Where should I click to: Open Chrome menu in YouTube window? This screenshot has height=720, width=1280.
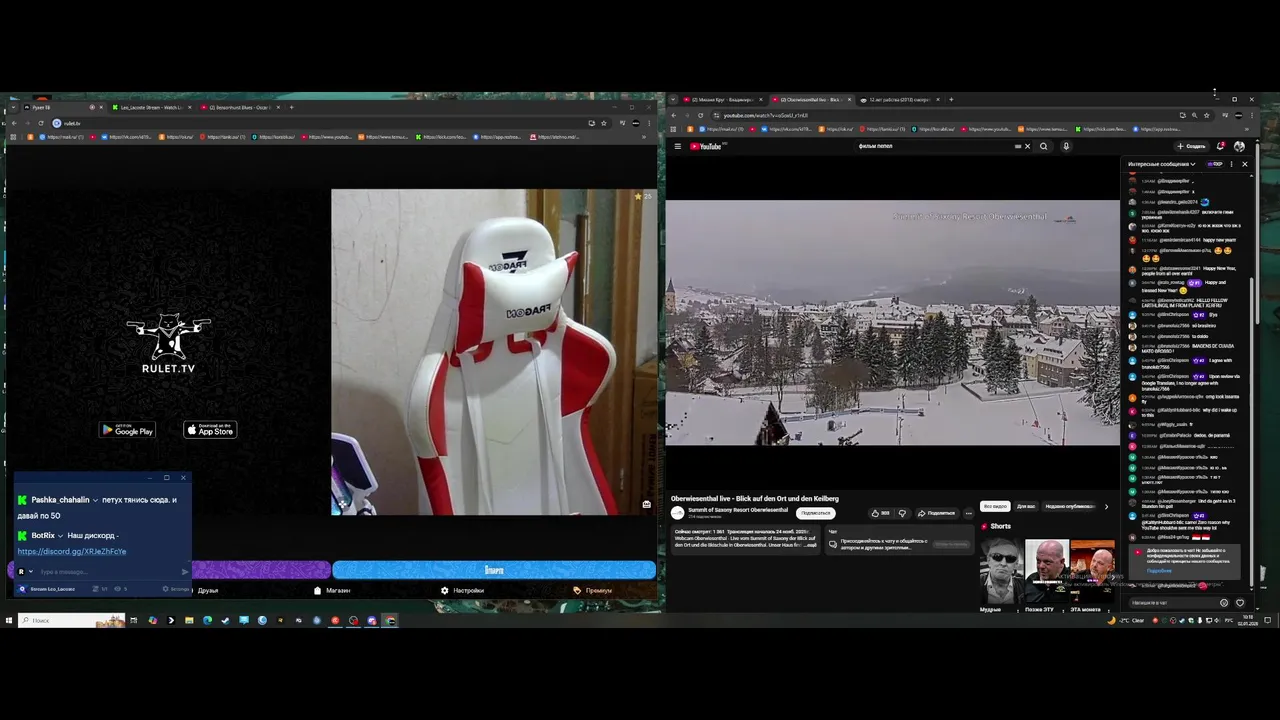pos(1251,115)
